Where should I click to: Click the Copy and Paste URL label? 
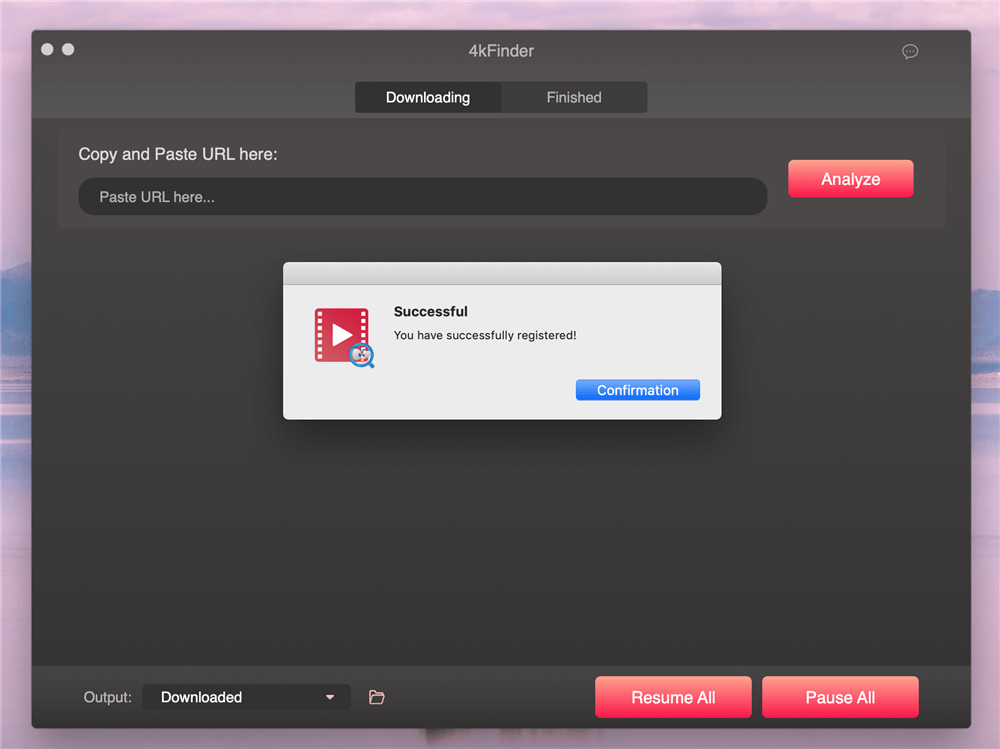178,154
